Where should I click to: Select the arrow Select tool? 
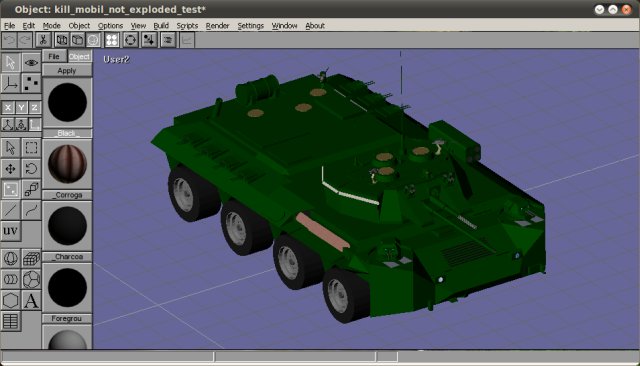[x=11, y=148]
